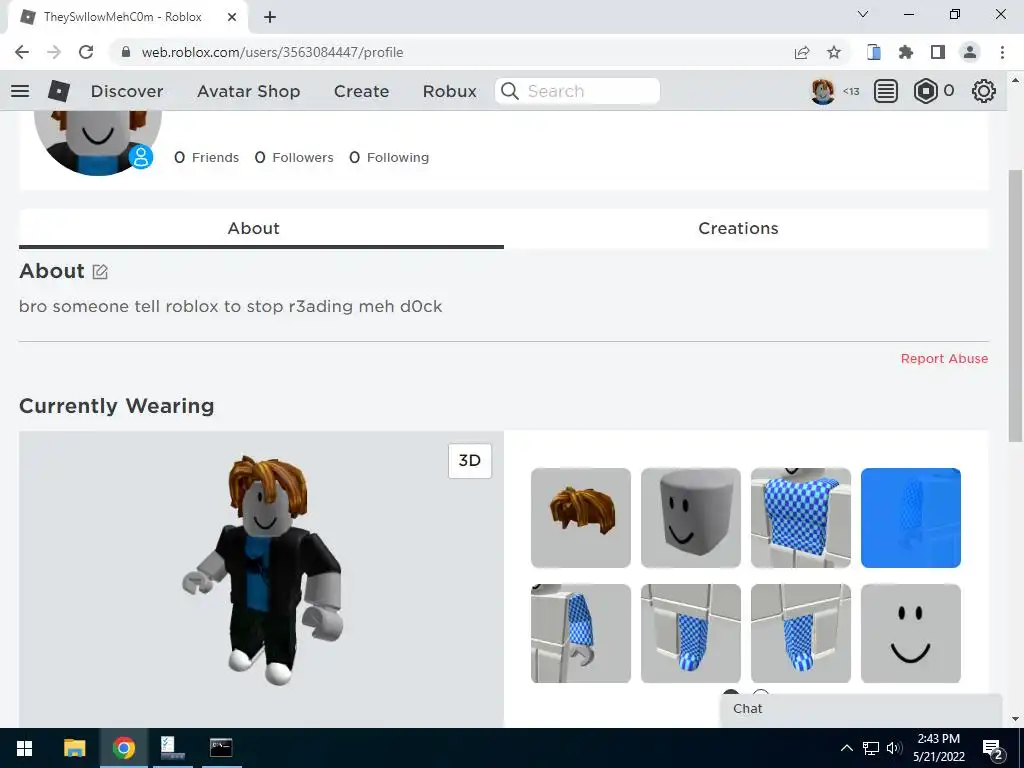
Task: View the 0 Following list
Action: pos(389,157)
